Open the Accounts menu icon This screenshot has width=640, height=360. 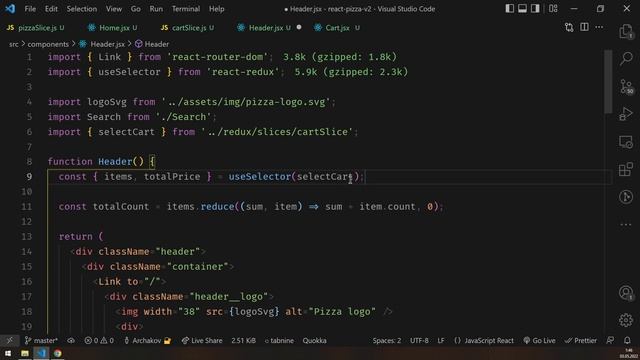(x=626, y=293)
